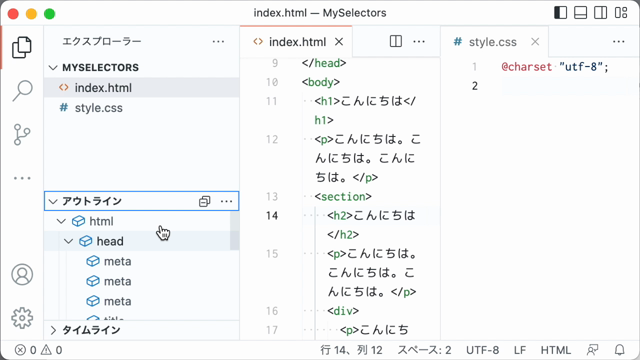Open the Source Control view icon
The height and width of the screenshot is (360, 640).
22,135
